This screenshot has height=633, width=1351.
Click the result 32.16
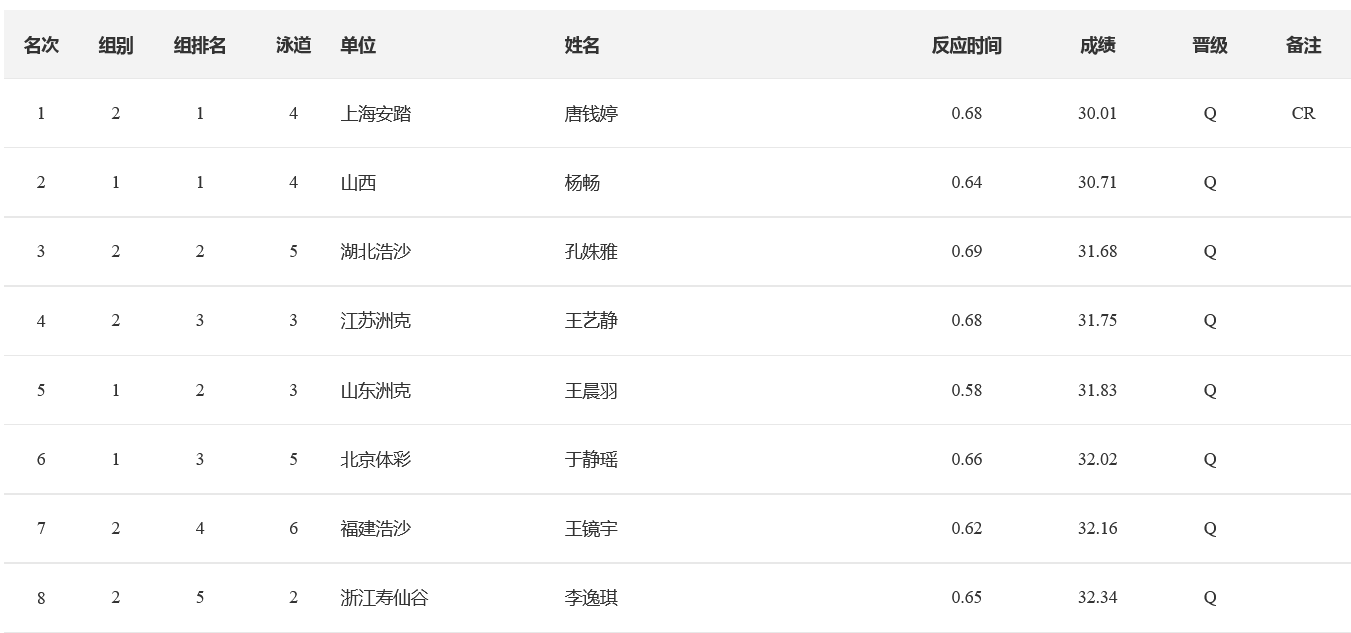(1097, 528)
